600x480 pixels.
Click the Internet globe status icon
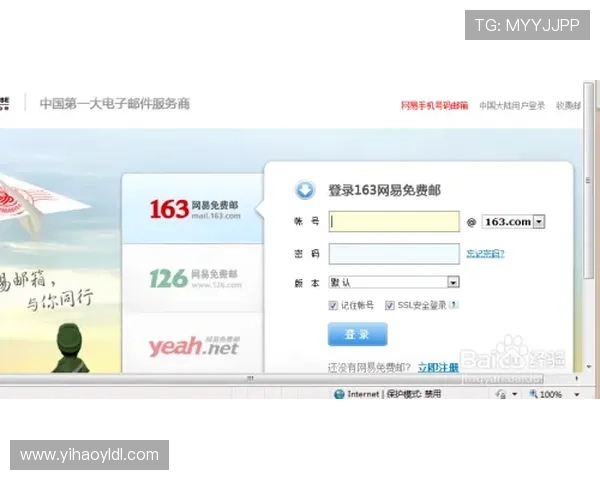[x=339, y=394]
